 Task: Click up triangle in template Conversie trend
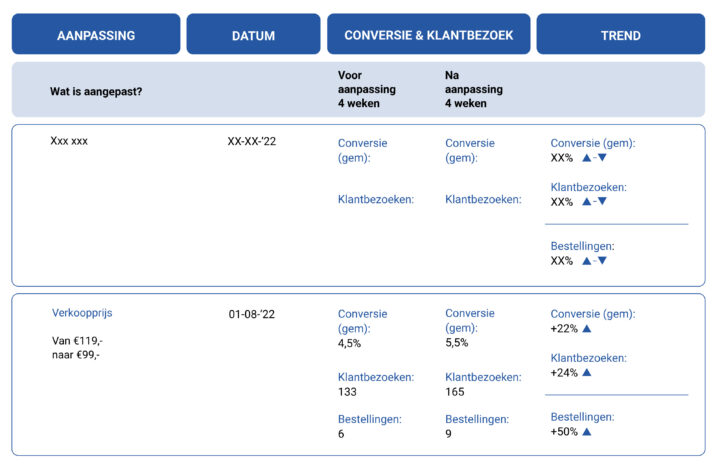click(x=587, y=158)
